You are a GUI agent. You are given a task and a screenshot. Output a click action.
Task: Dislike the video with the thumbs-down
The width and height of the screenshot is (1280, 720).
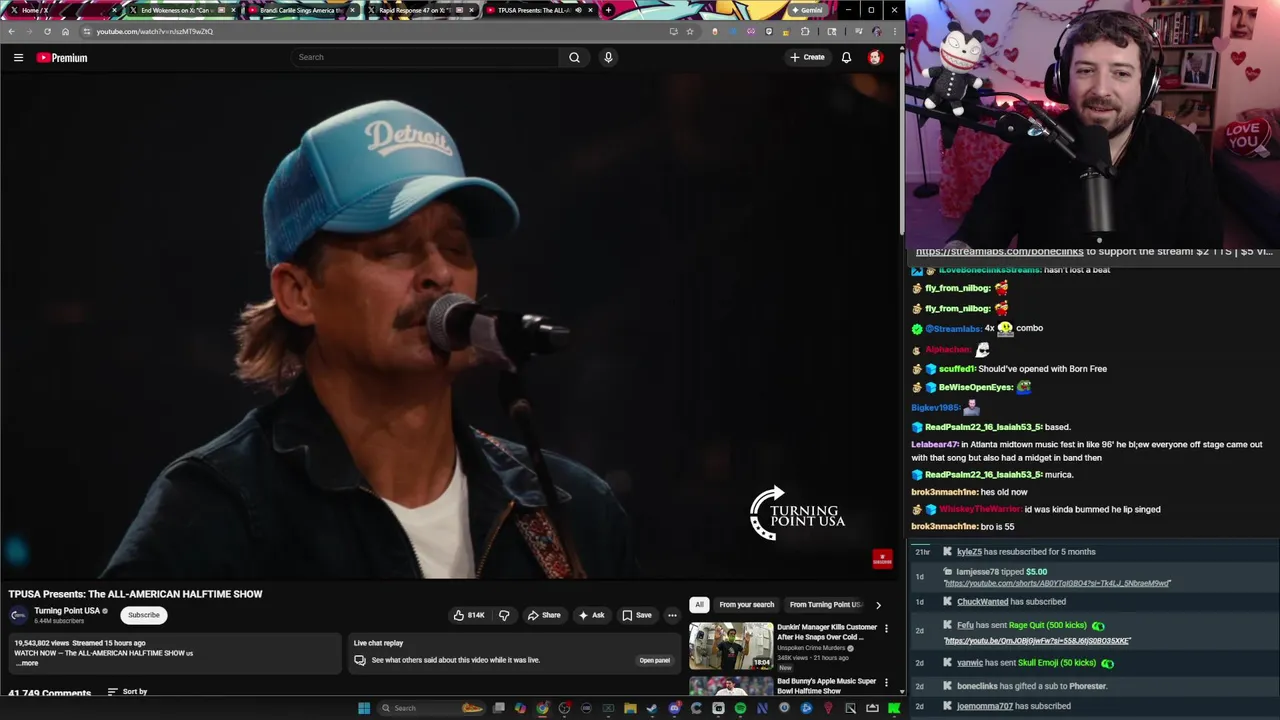point(504,615)
